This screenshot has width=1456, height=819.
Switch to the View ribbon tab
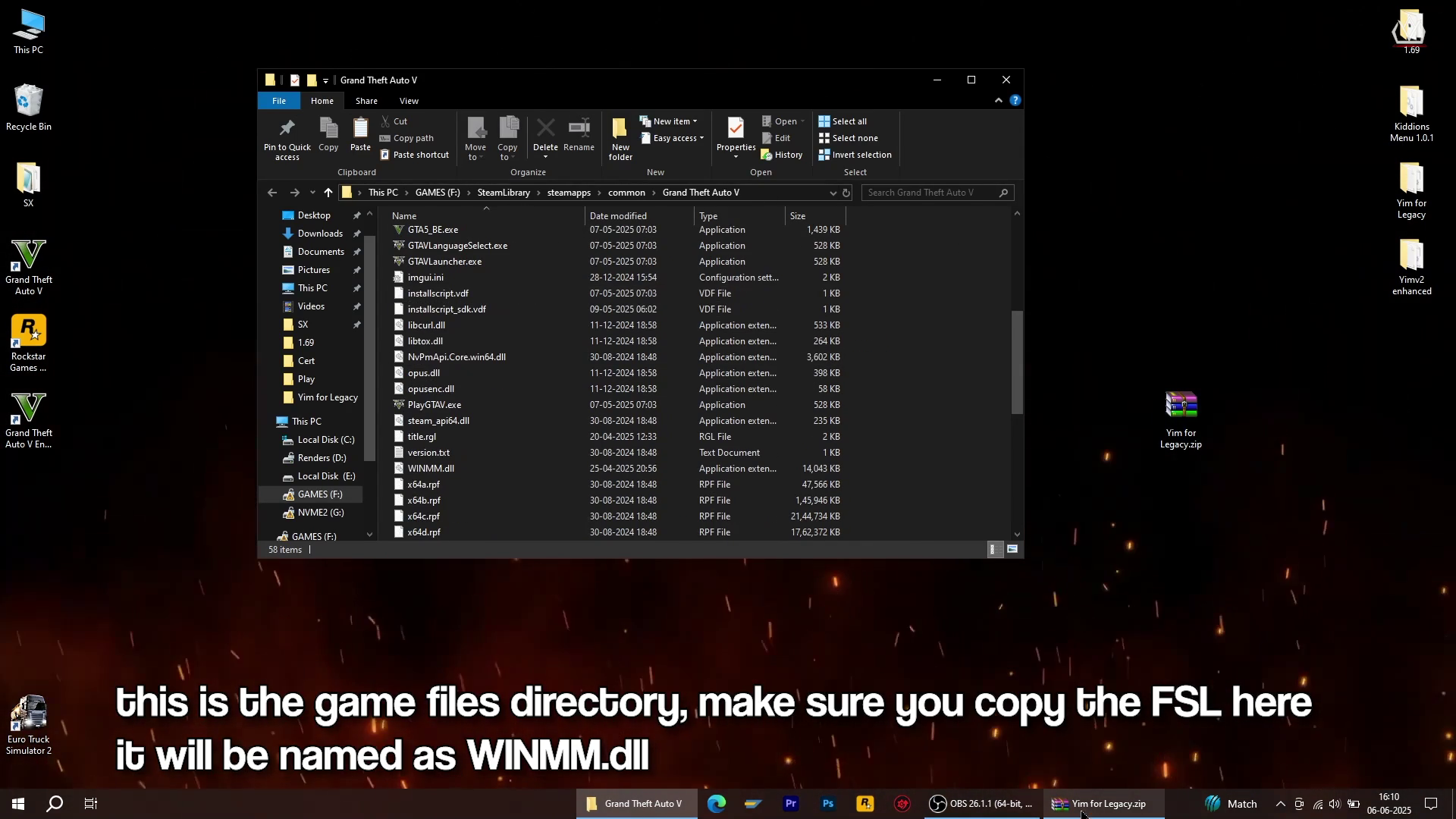pos(409,101)
